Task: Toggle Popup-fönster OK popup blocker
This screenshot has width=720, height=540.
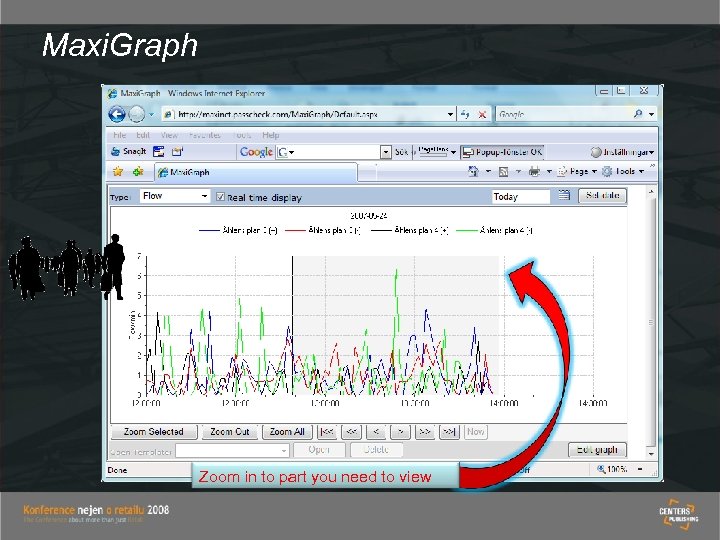Action: pyautogui.click(x=502, y=152)
